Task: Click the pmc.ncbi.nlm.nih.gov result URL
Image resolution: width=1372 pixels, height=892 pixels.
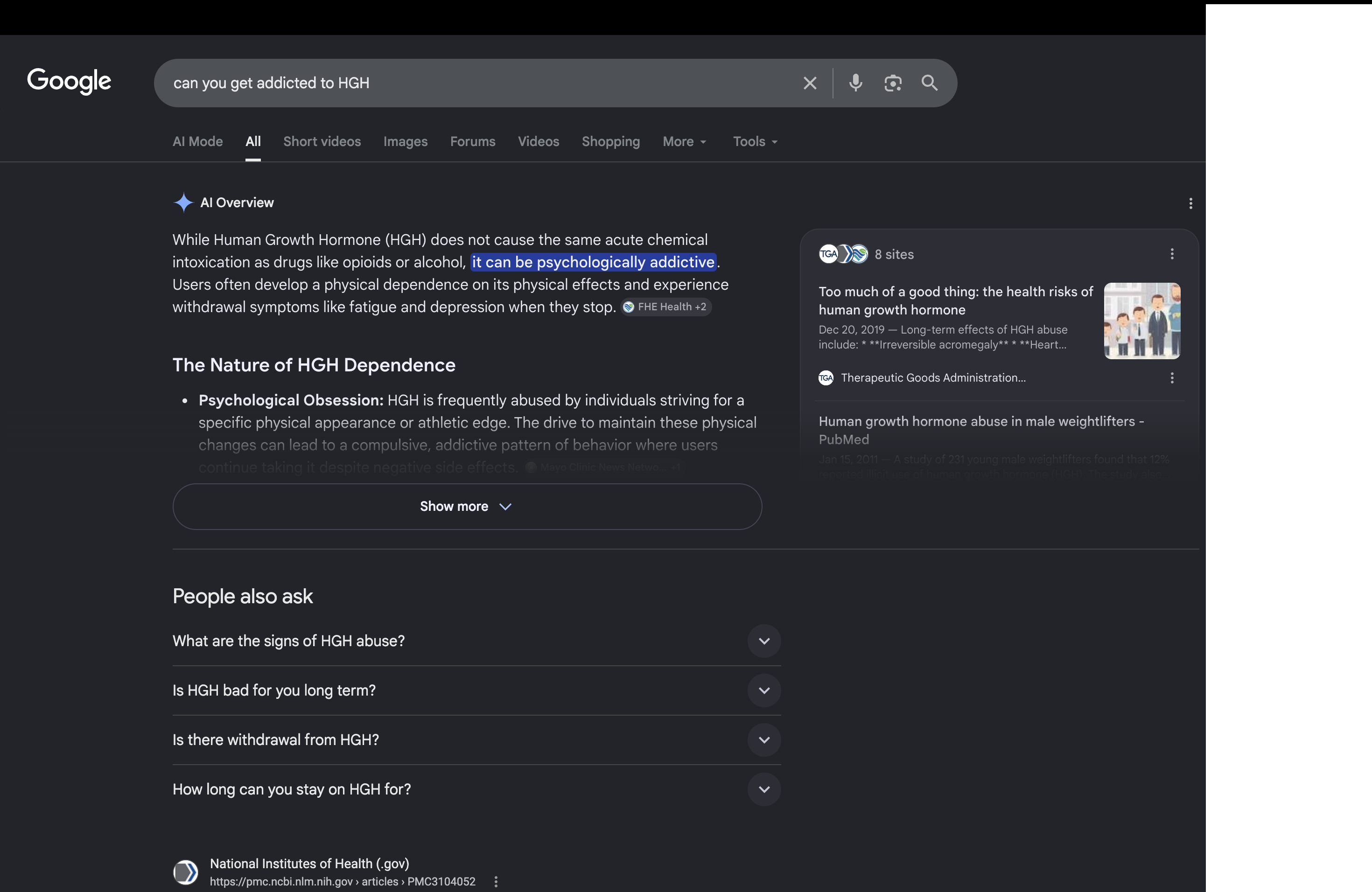Action: coord(343,882)
